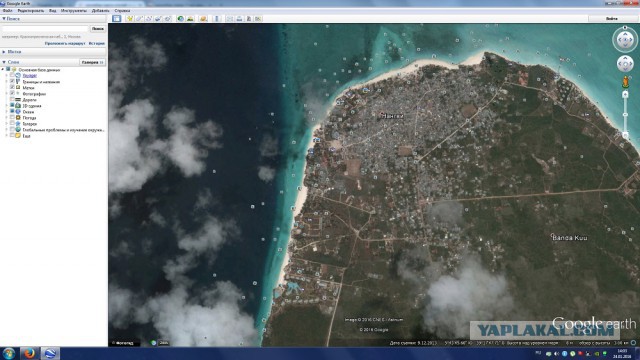The height and width of the screenshot is (360, 640).
Task: Click the Нангви place label on map
Action: [x=392, y=116]
